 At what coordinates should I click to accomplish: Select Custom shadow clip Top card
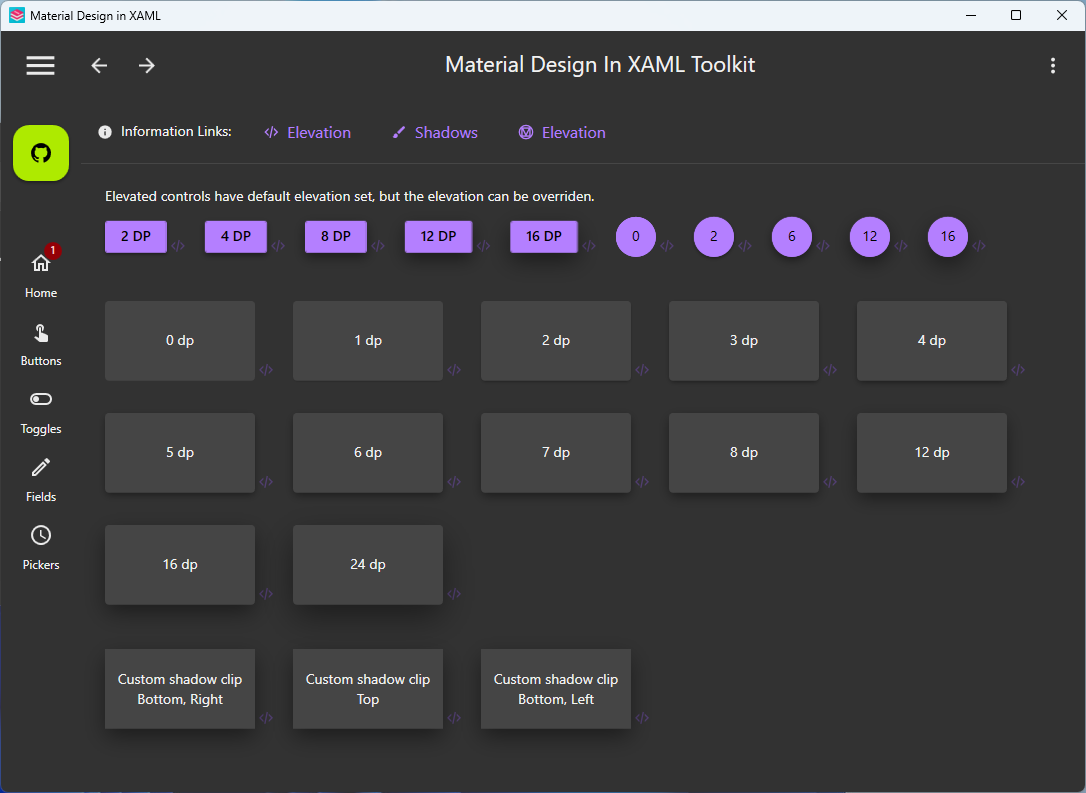tap(368, 689)
